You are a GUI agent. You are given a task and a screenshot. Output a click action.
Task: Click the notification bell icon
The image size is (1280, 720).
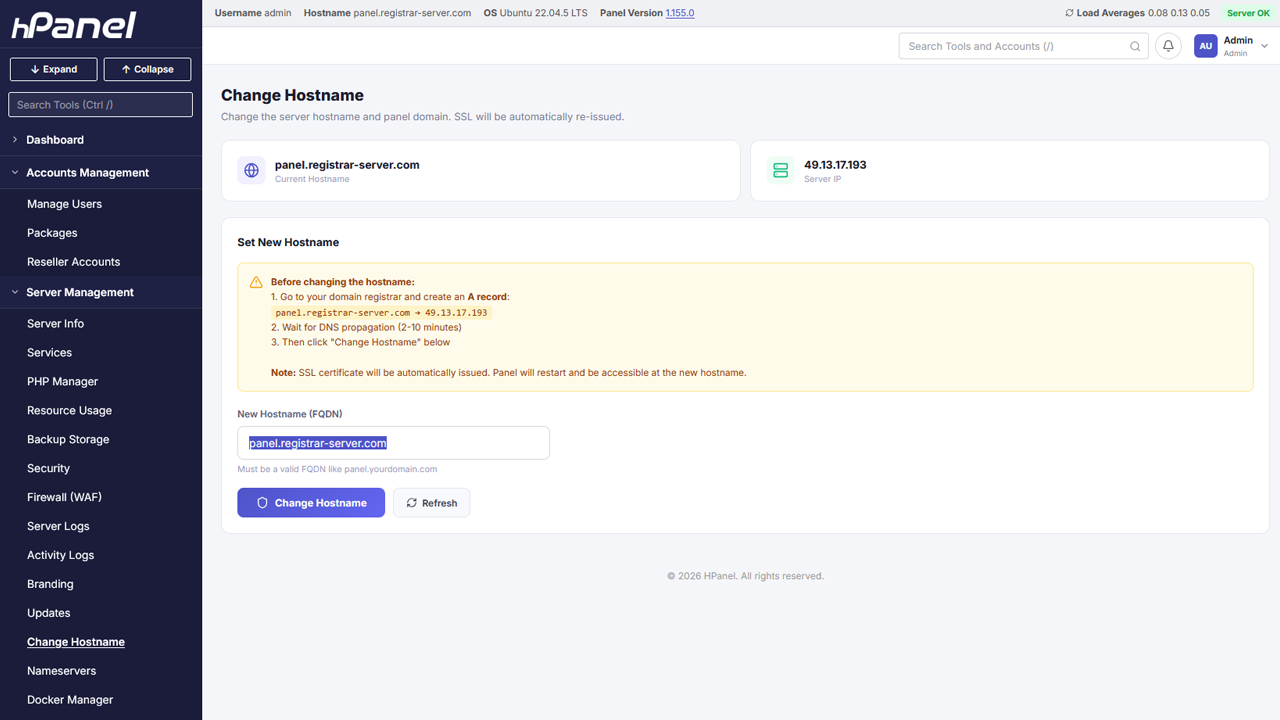tap(1168, 46)
